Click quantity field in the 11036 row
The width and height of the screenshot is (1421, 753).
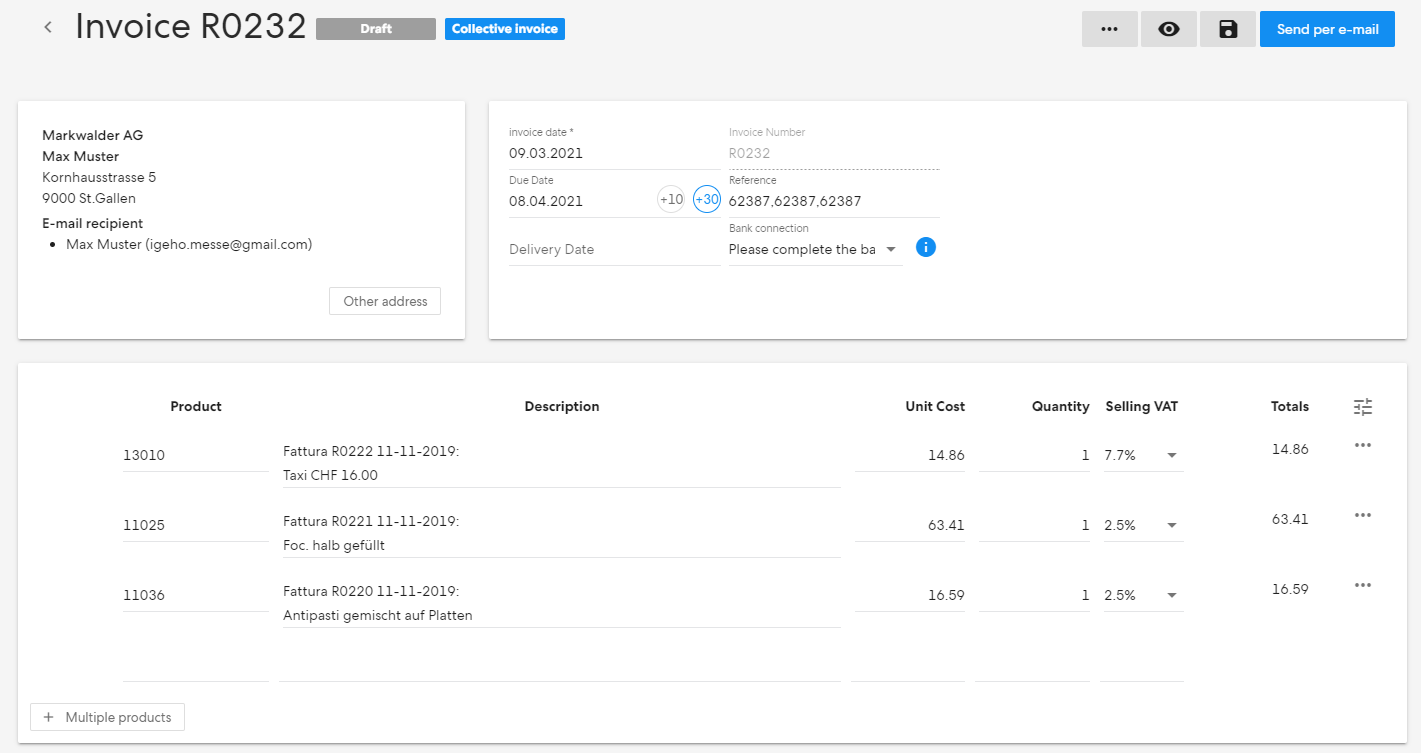[x=1034, y=596]
